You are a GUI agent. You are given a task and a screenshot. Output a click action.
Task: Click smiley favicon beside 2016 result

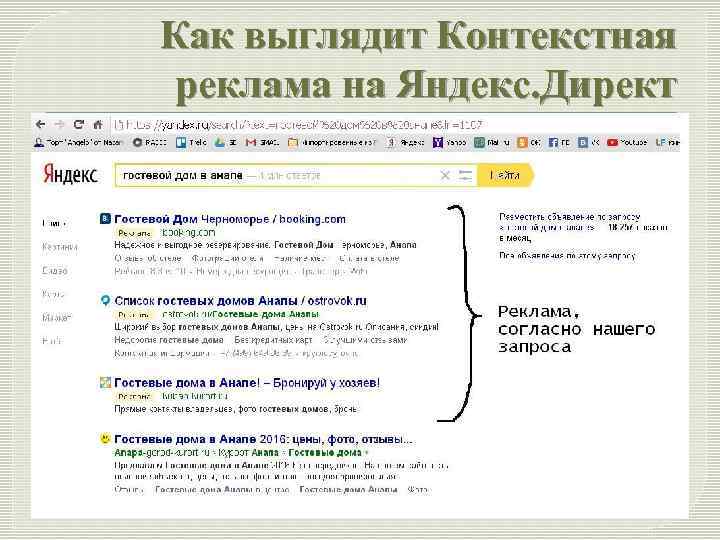tap(105, 439)
